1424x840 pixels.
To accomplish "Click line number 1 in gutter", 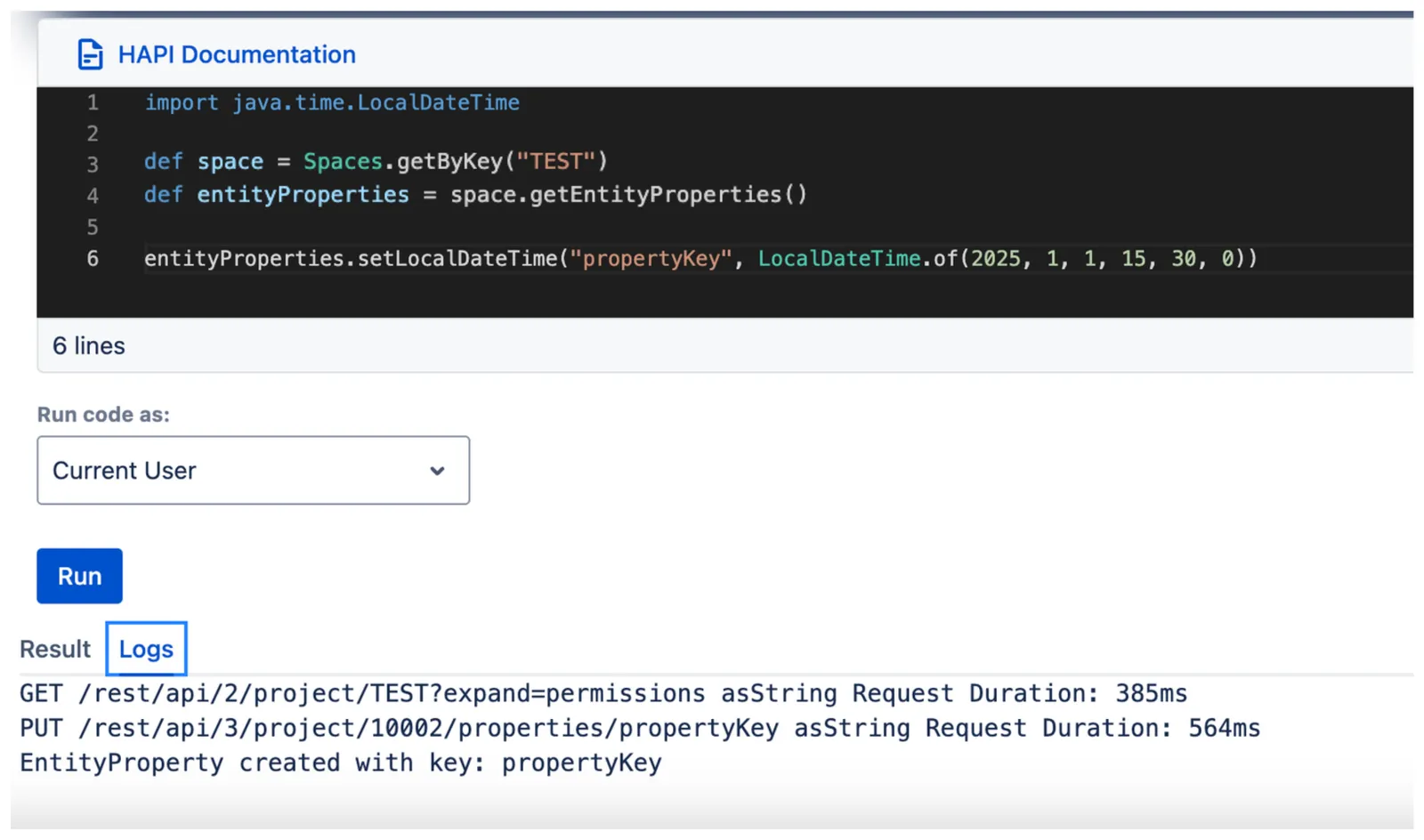I will pyautogui.click(x=93, y=102).
